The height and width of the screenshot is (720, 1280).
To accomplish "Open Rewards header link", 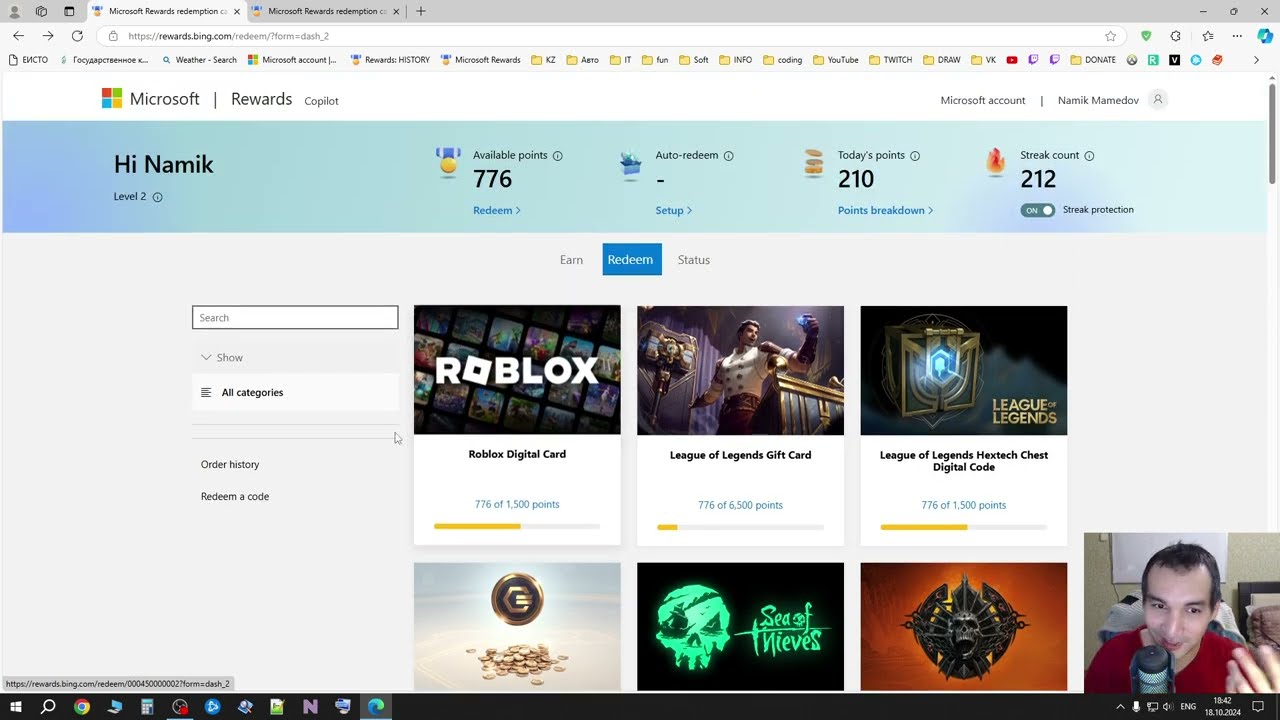I will click(x=261, y=99).
